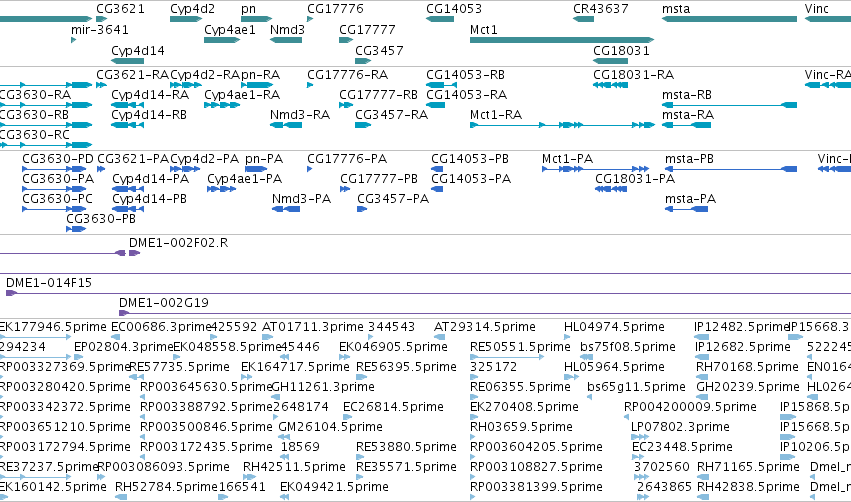Select transcript CG3630-RA
Image resolution: width=851 pixels, height=502 pixels.
[x=35, y=94]
